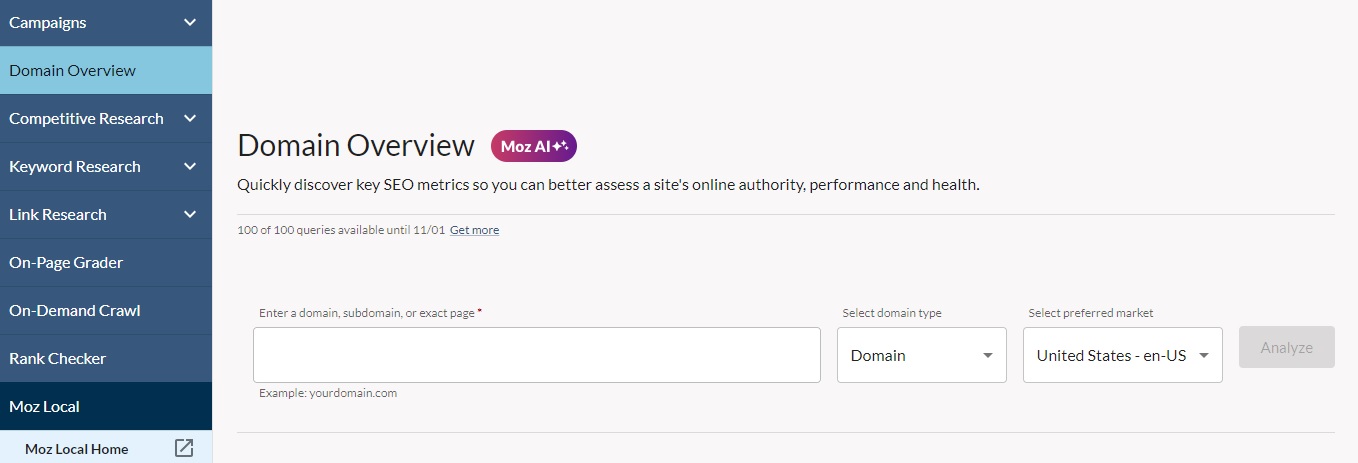Select Domain Overview in sidebar
This screenshot has width=1358, height=463.
tap(106, 70)
